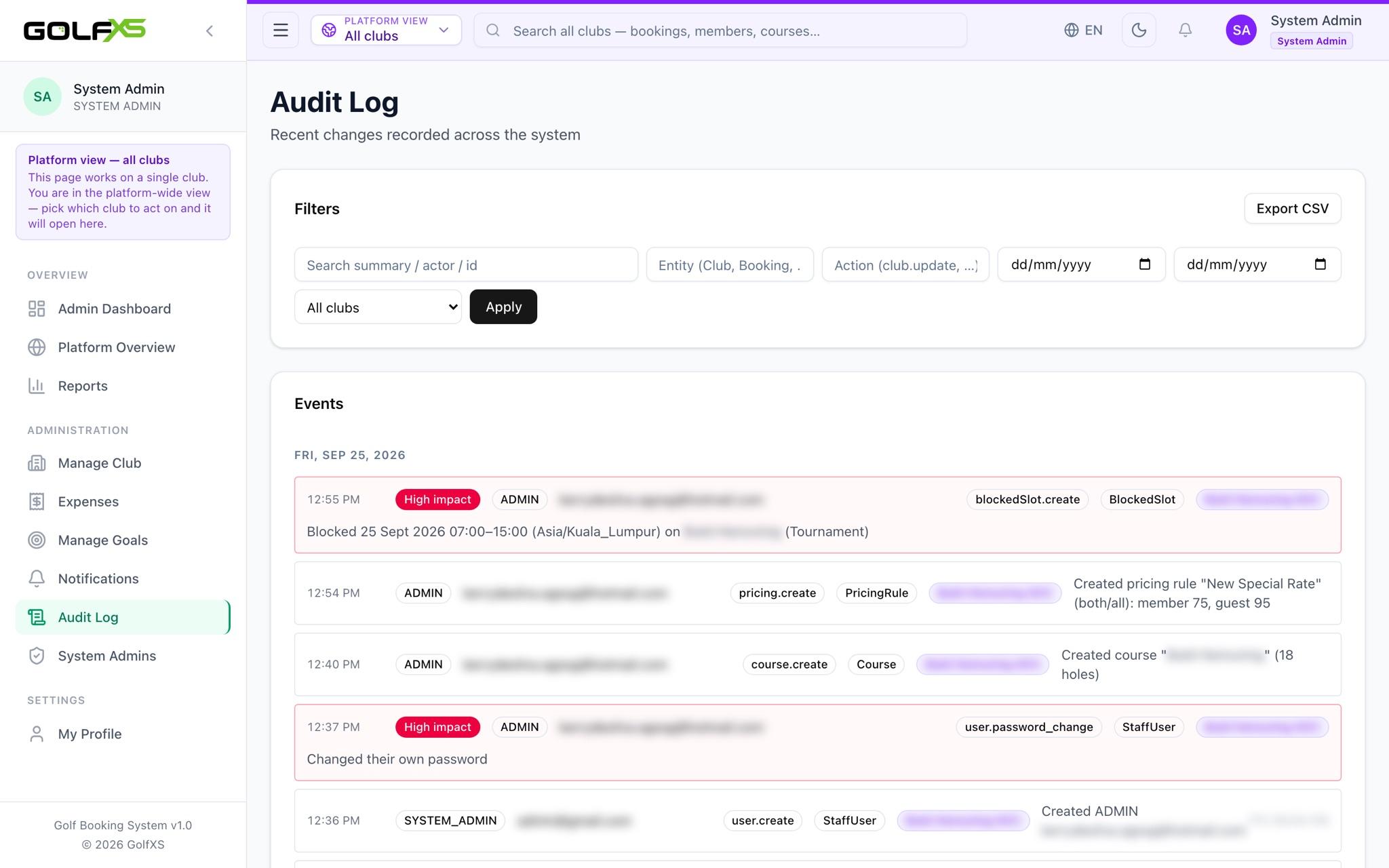1389x868 pixels.
Task: Open the hamburger menu button
Action: click(x=281, y=30)
